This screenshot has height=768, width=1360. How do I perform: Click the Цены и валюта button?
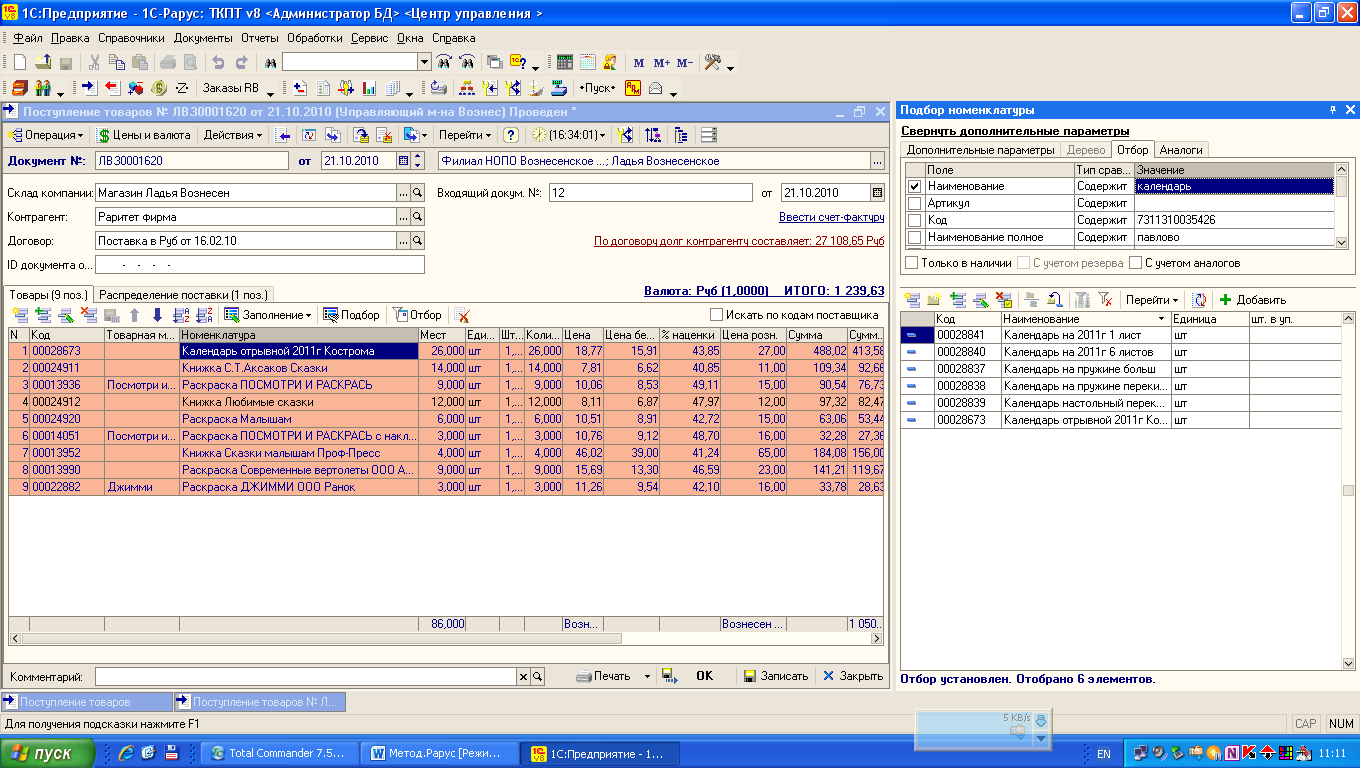pos(144,135)
